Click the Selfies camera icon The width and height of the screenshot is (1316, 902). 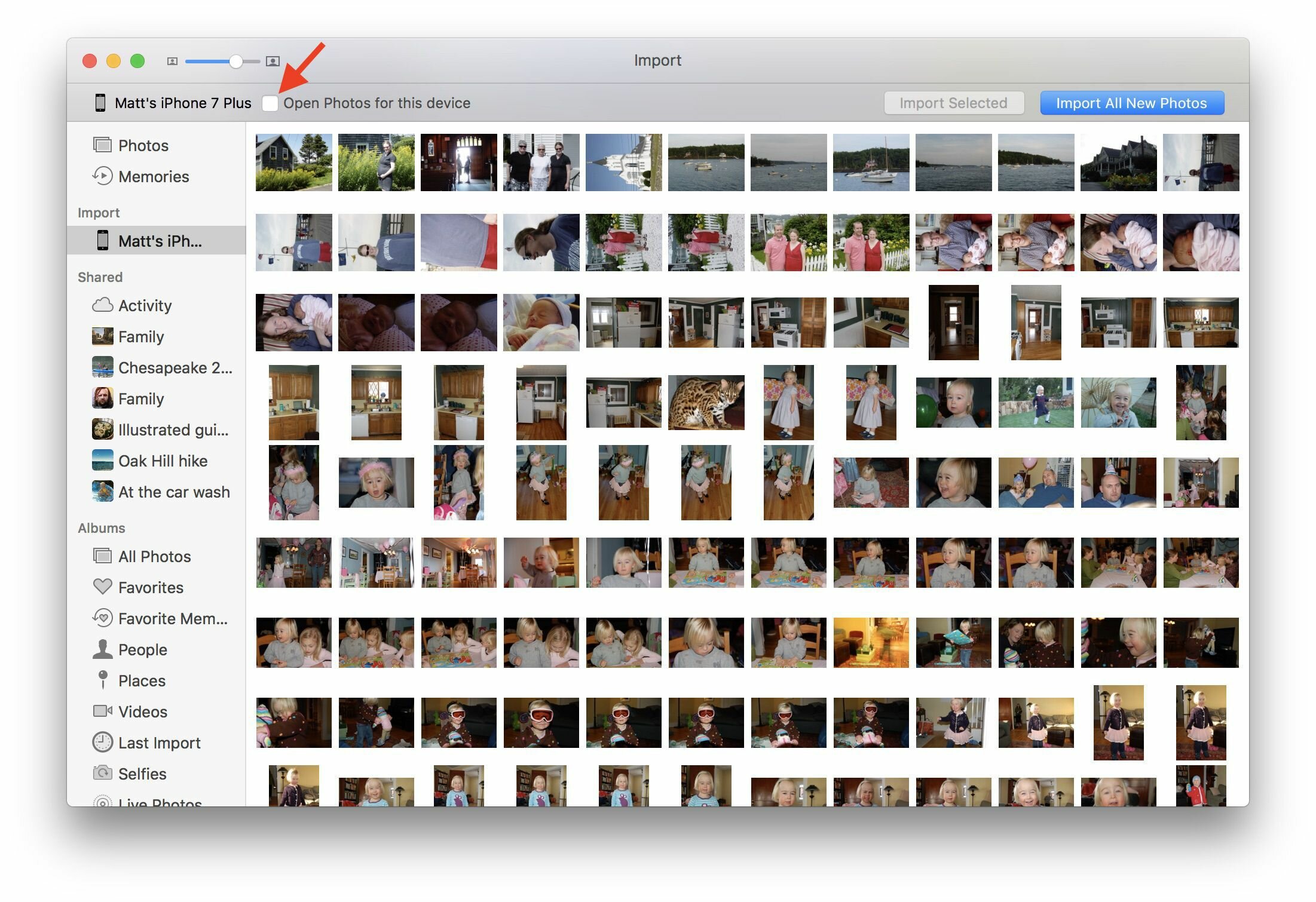tap(102, 773)
